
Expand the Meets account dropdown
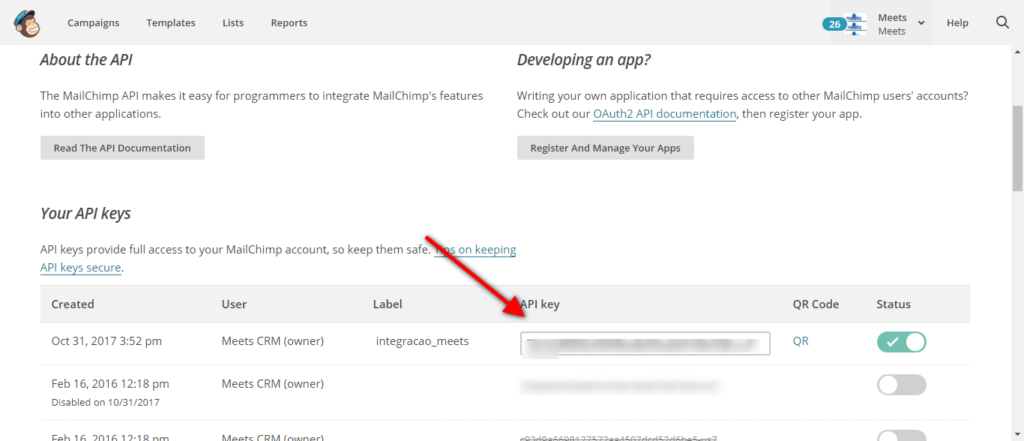[x=921, y=24]
